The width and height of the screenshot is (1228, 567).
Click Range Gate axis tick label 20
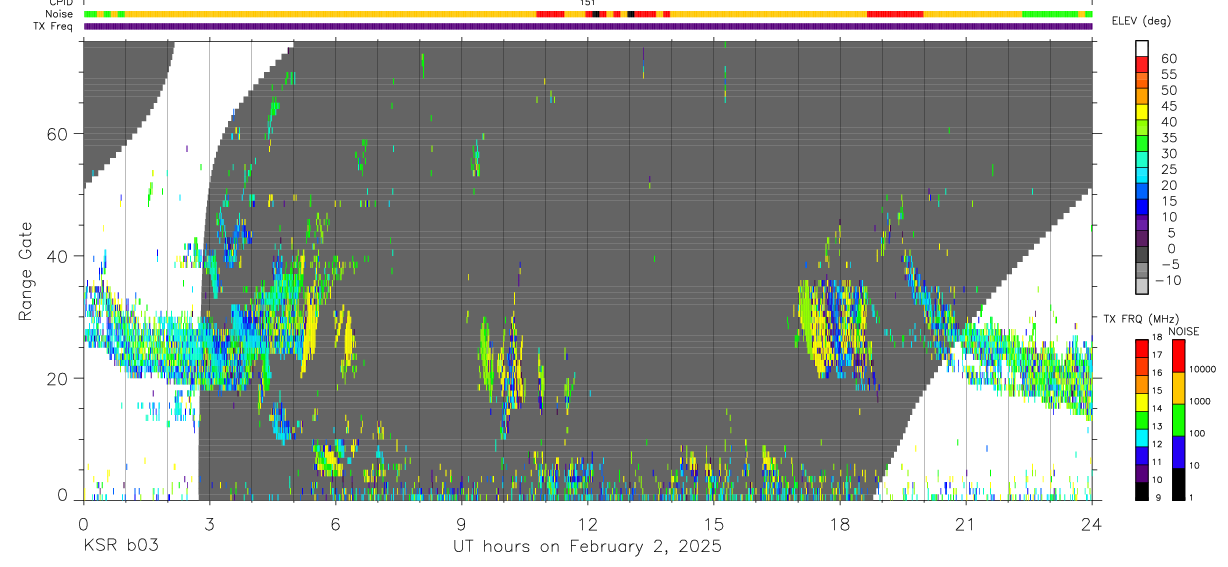(x=57, y=378)
